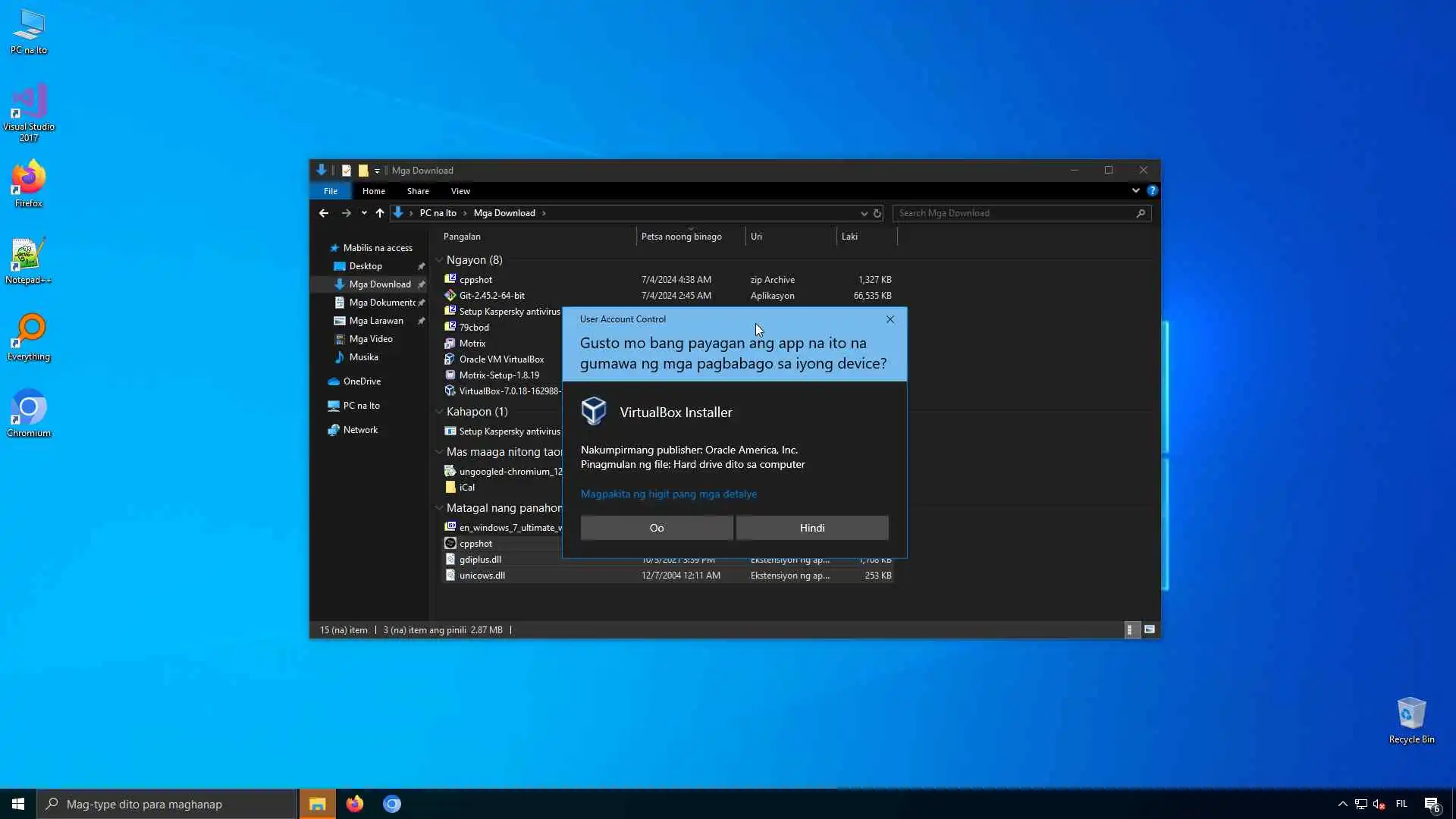This screenshot has width=1456, height=819.
Task: Open the Share ribbon tab
Action: 417,191
